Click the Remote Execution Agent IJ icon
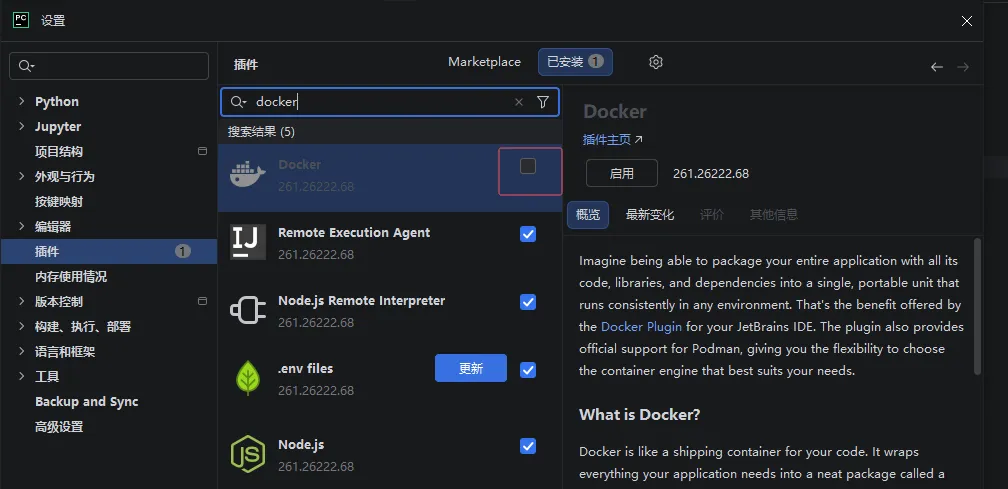 click(248, 242)
